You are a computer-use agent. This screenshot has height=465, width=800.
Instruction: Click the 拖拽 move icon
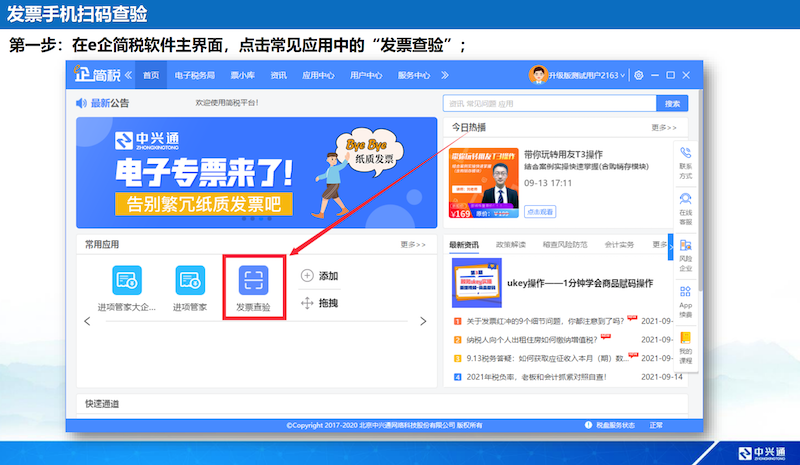point(307,302)
